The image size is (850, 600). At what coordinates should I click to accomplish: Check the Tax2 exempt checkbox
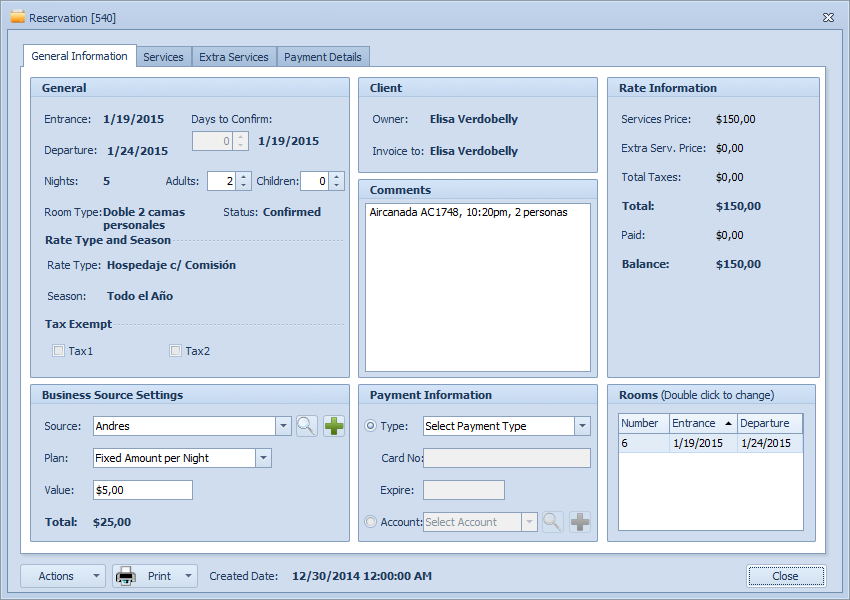(x=176, y=351)
